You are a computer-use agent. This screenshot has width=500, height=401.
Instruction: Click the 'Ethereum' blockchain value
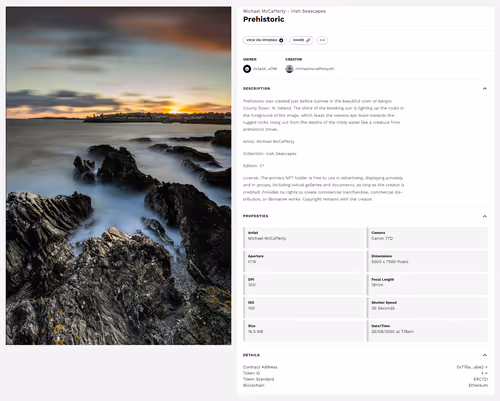[478, 385]
